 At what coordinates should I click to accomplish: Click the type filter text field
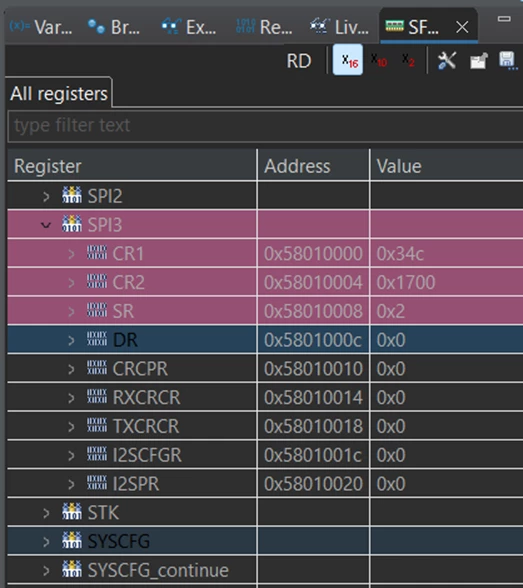[x=265, y=126]
